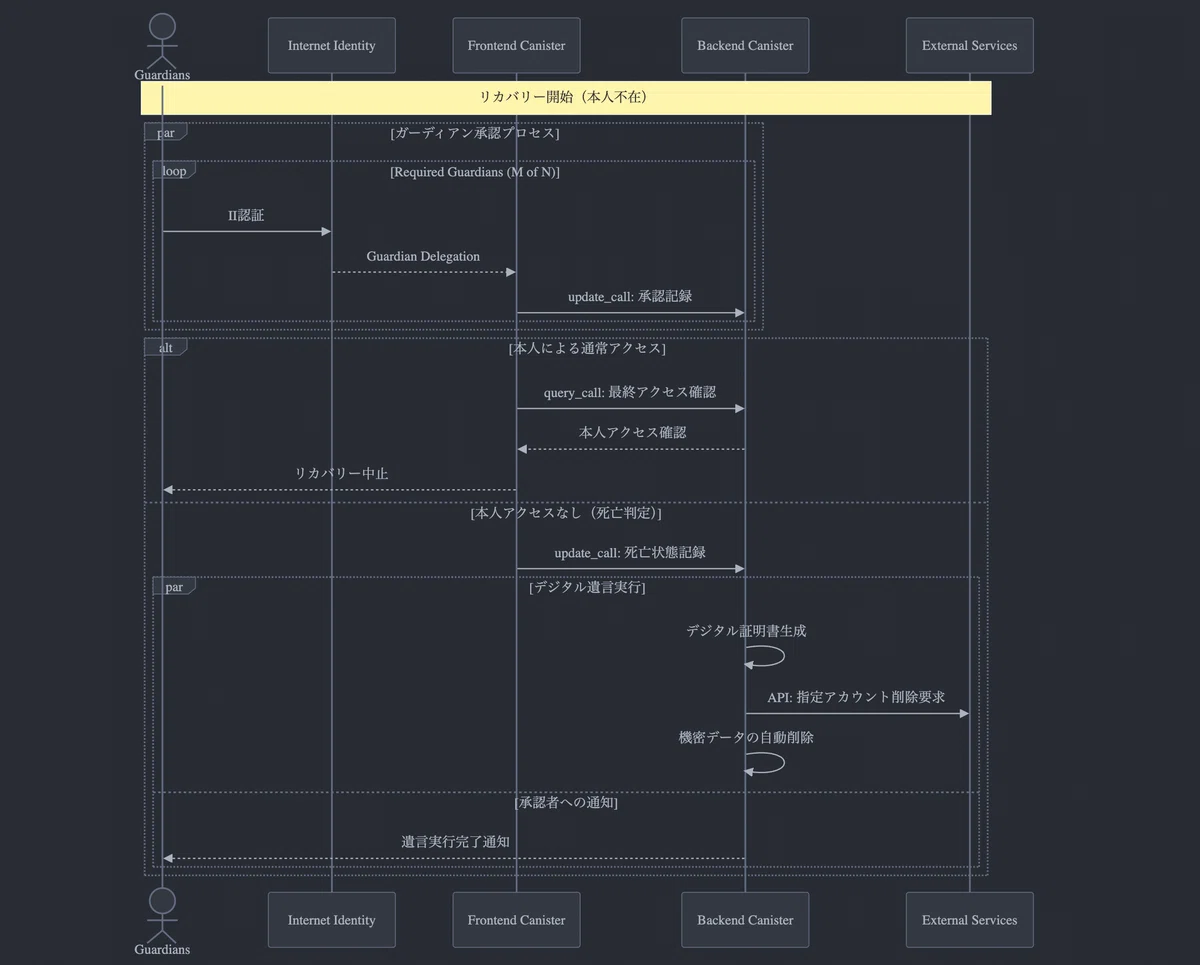This screenshot has height=965, width=1200.
Task: Click the bottom Backend Canister participant box
Action: coord(745,920)
